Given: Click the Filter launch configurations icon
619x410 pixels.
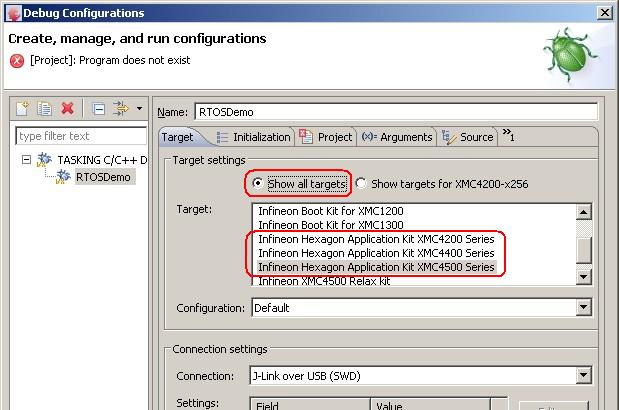Looking at the screenshot, I should tap(120, 108).
